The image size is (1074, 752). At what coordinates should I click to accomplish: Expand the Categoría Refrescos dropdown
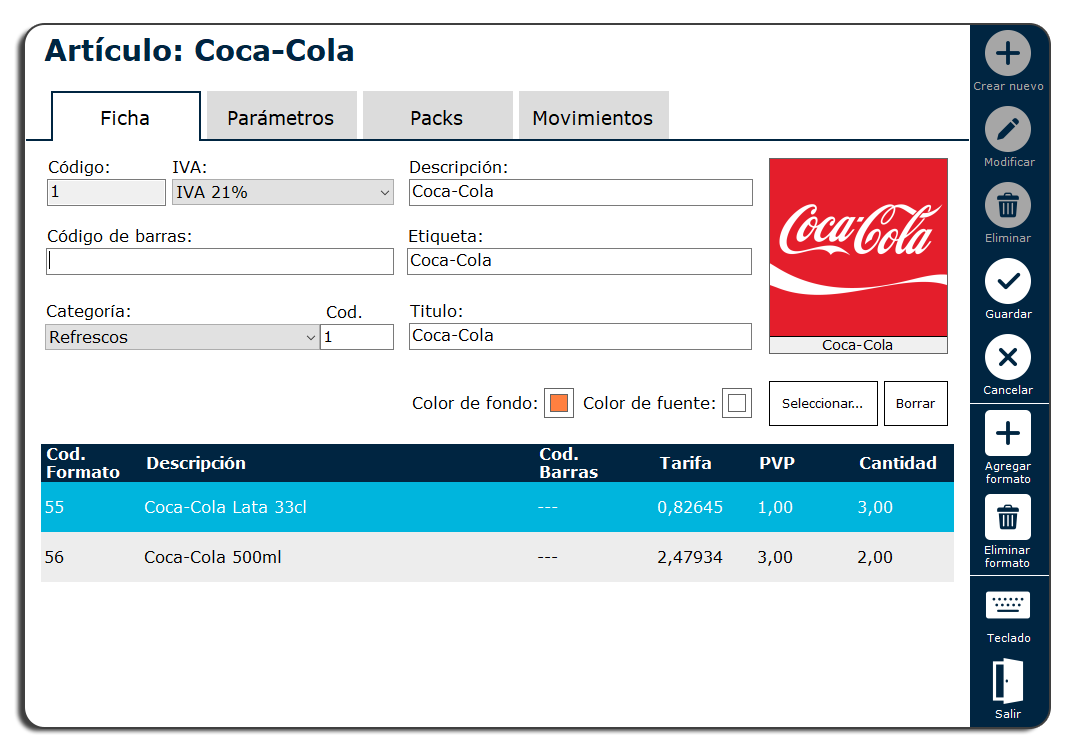coord(182,337)
